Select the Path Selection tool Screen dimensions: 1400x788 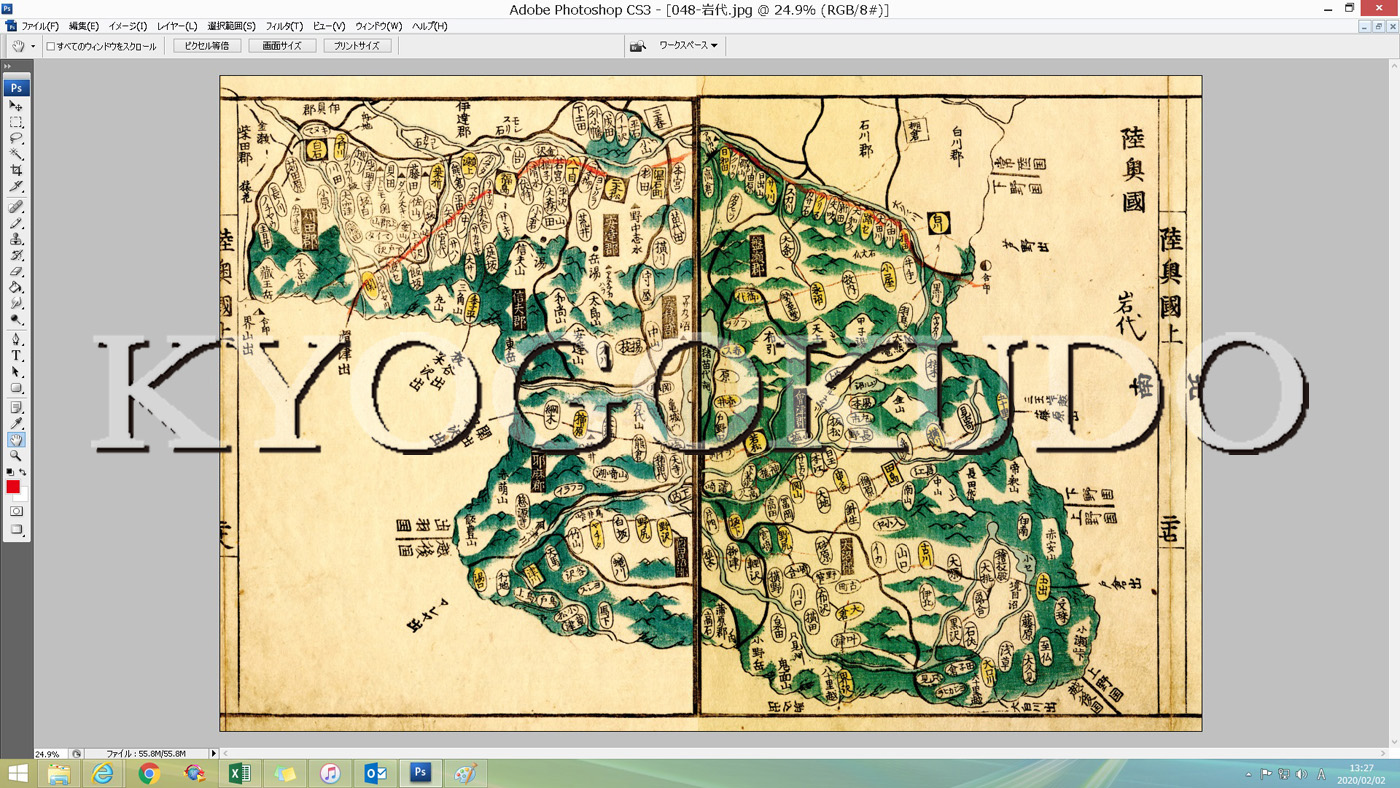point(16,372)
